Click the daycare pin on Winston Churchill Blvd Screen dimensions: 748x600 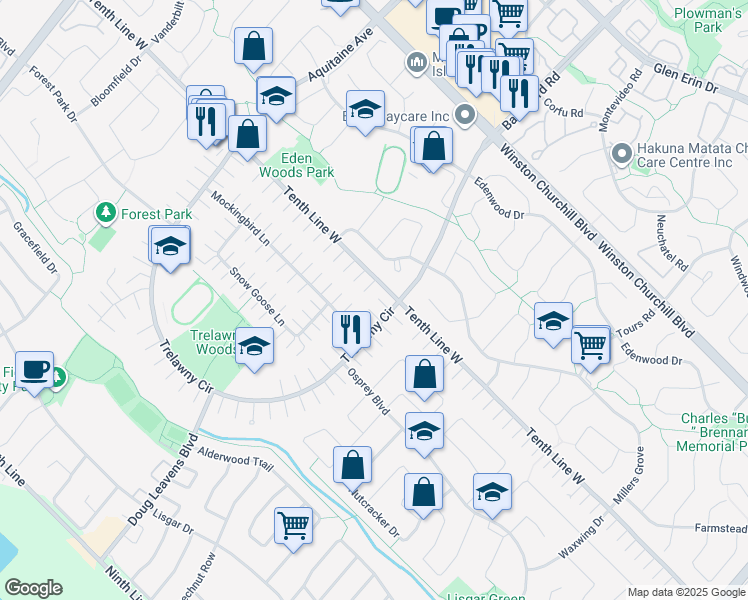tap(465, 116)
